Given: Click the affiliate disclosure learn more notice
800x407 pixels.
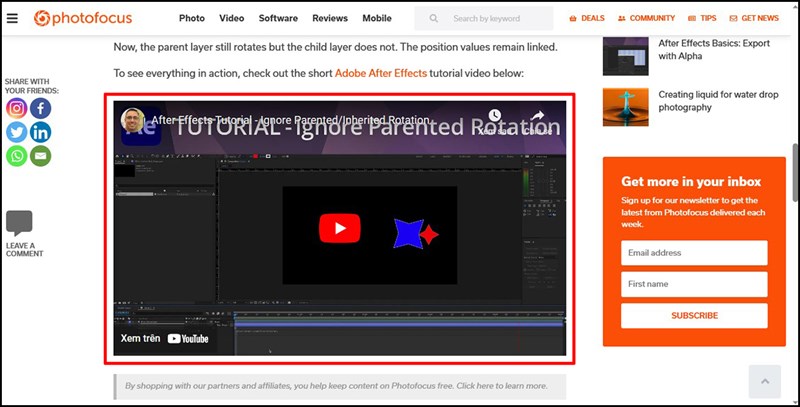Looking at the screenshot, I should coord(340,386).
